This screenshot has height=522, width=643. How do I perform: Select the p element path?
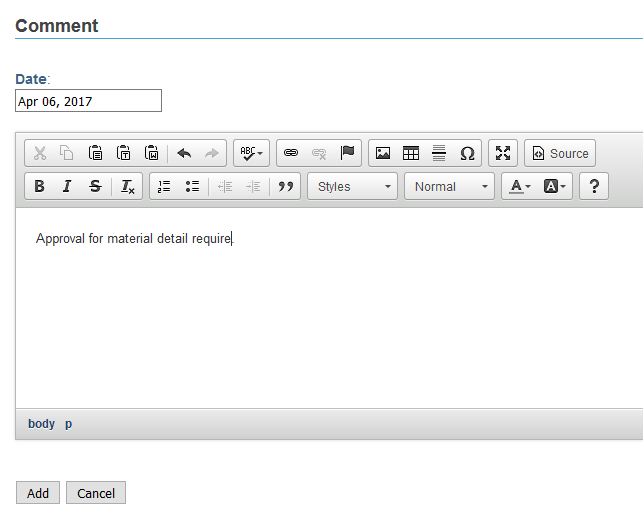click(x=68, y=424)
